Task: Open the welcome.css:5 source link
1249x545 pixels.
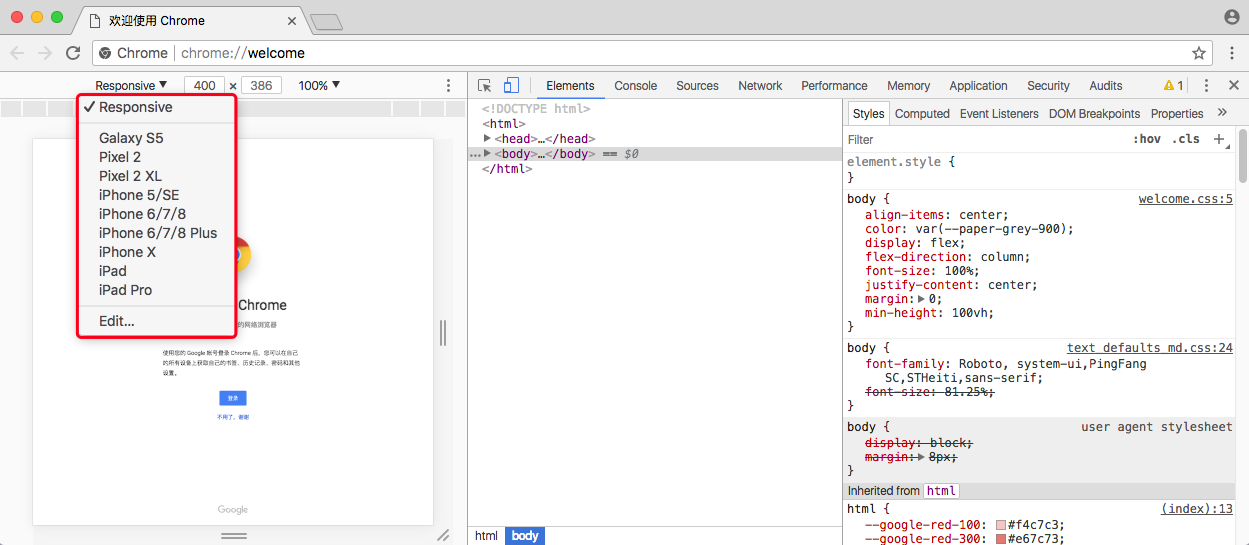Action: (x=1185, y=199)
